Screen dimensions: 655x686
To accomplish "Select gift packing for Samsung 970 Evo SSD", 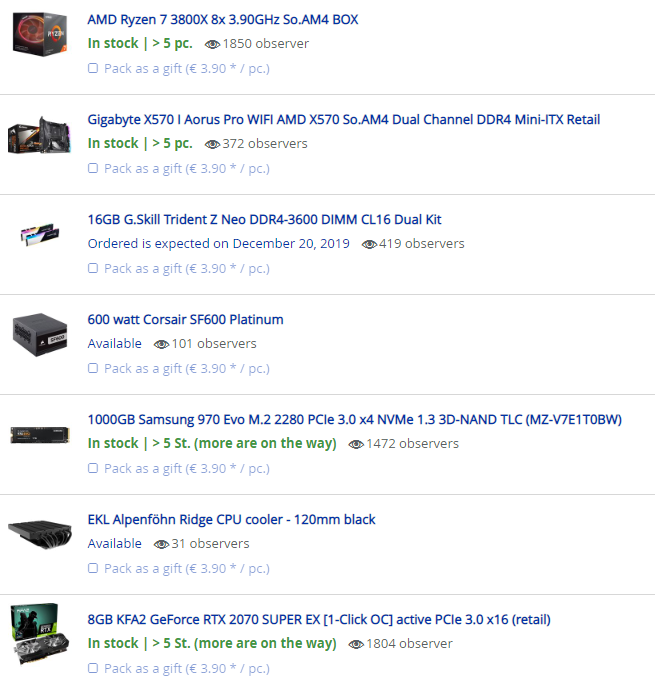I will coord(93,468).
